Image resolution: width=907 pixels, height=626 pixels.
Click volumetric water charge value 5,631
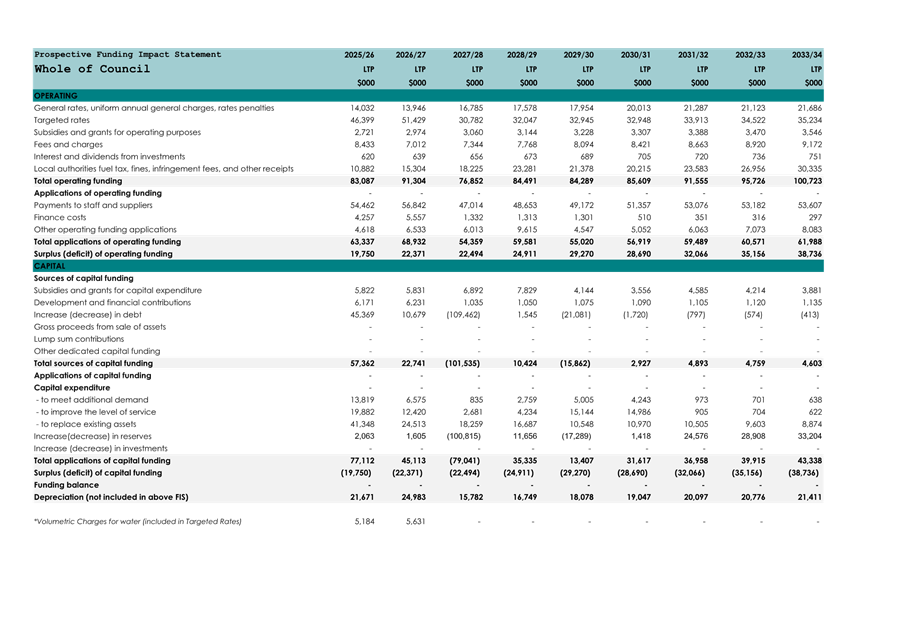click(416, 521)
